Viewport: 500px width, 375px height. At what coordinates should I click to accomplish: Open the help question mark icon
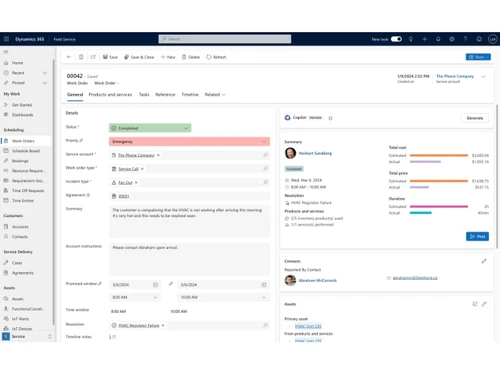pos(465,39)
